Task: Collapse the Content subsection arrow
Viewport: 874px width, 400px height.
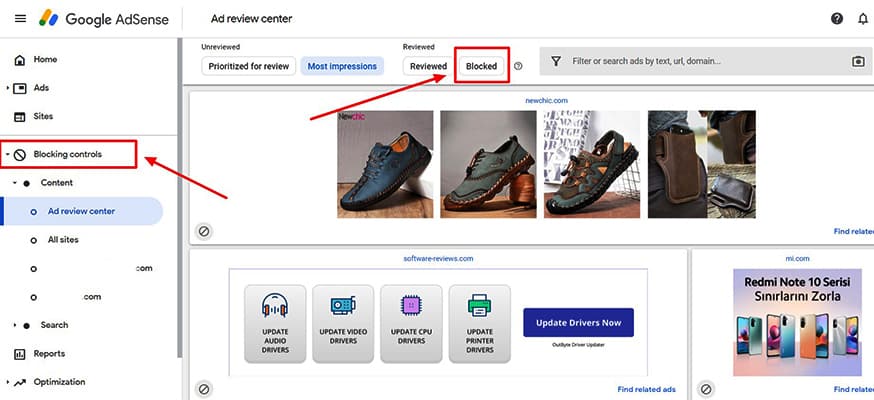Action: click(15, 183)
